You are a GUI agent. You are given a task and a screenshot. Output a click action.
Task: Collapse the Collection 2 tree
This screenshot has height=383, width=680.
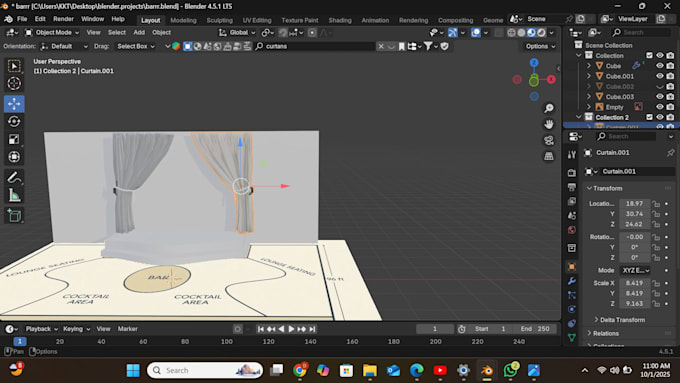[x=579, y=117]
